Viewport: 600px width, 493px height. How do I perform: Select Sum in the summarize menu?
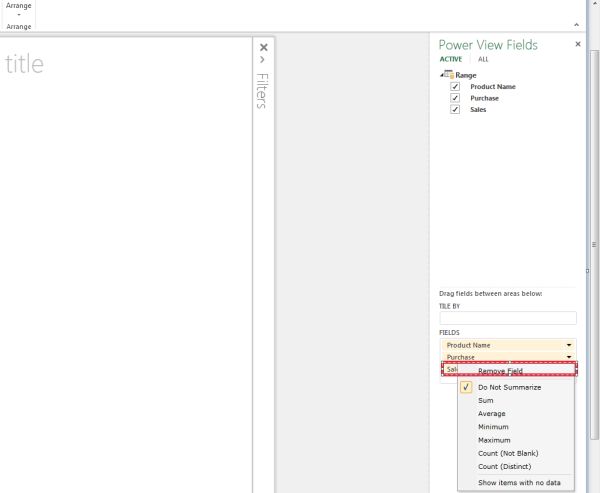(x=486, y=400)
